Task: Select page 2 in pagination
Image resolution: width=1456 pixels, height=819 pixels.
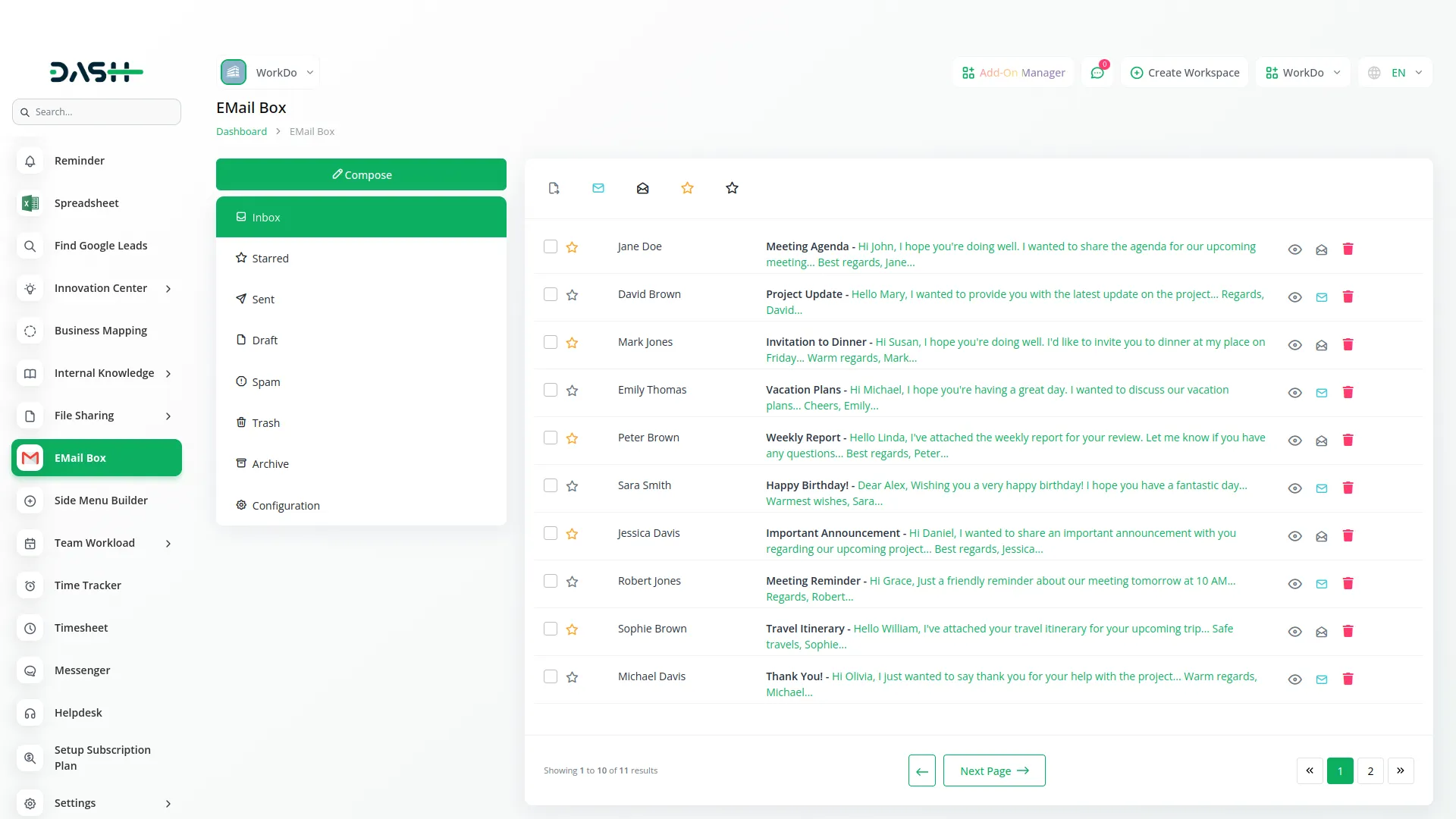Action: (x=1370, y=770)
